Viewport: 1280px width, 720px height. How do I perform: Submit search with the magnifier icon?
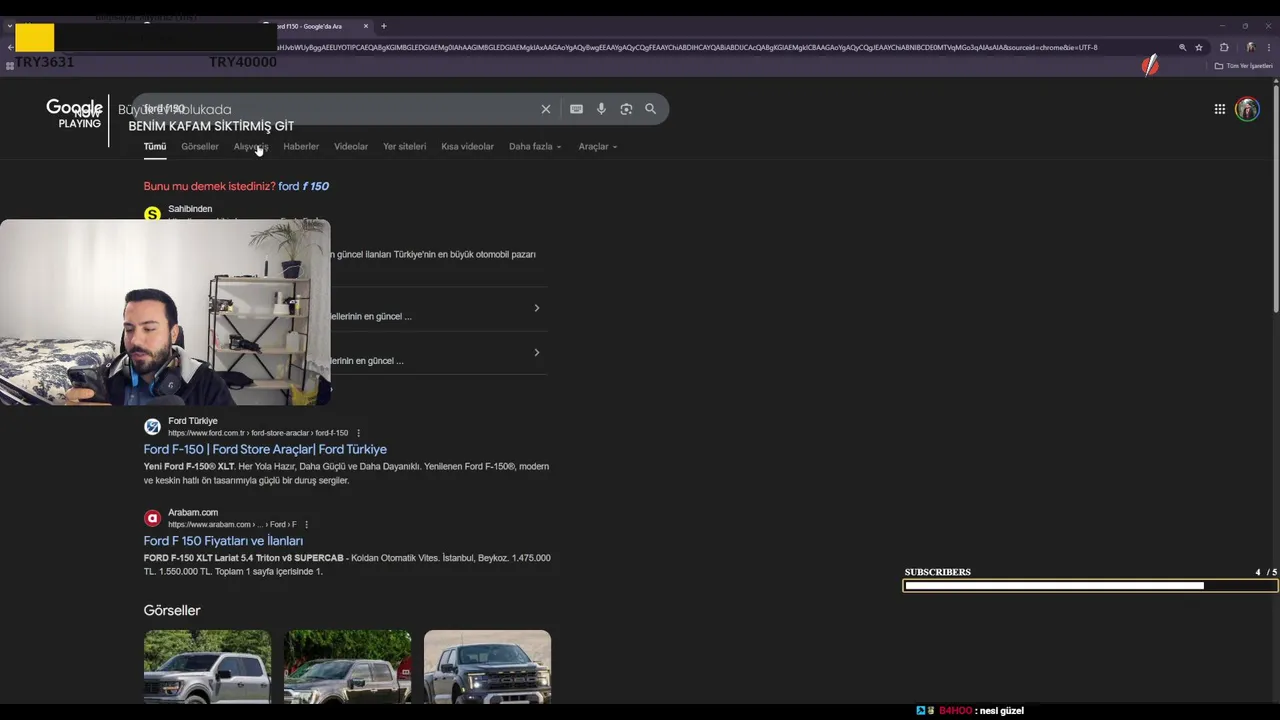pyautogui.click(x=651, y=109)
